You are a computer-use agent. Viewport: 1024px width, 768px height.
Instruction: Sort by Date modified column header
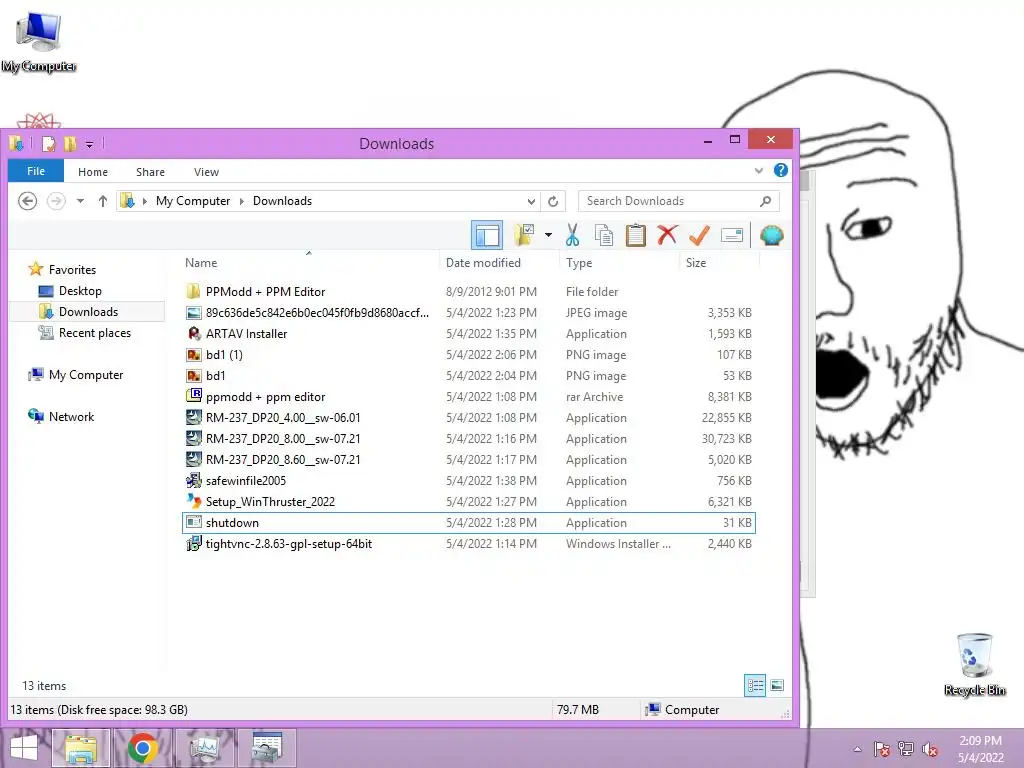(483, 263)
